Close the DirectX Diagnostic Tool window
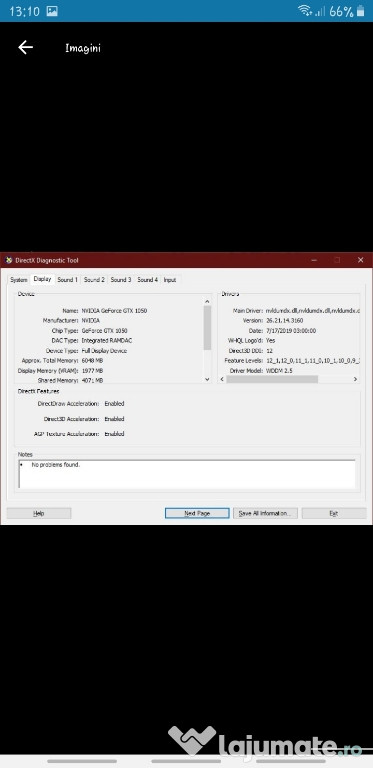 click(x=361, y=260)
